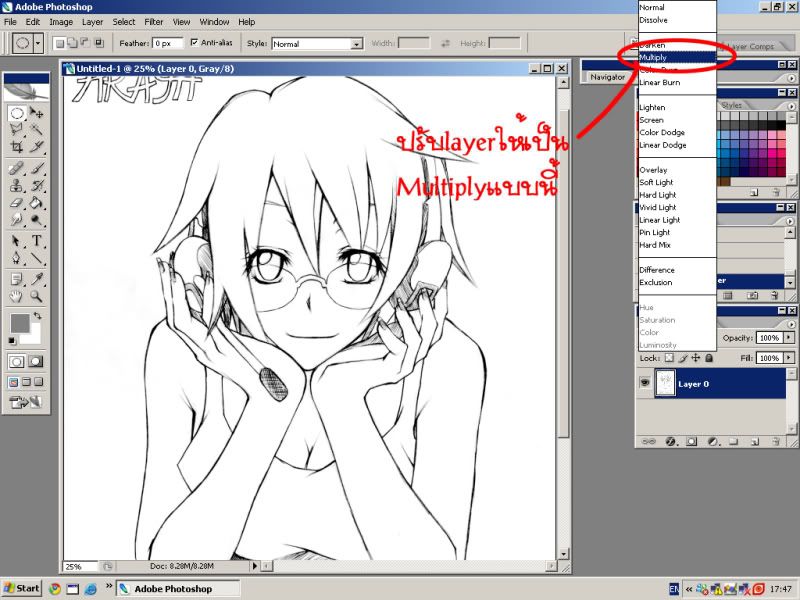This screenshot has width=800, height=600.
Task: Choose Screen blend mode
Action: 677,120
